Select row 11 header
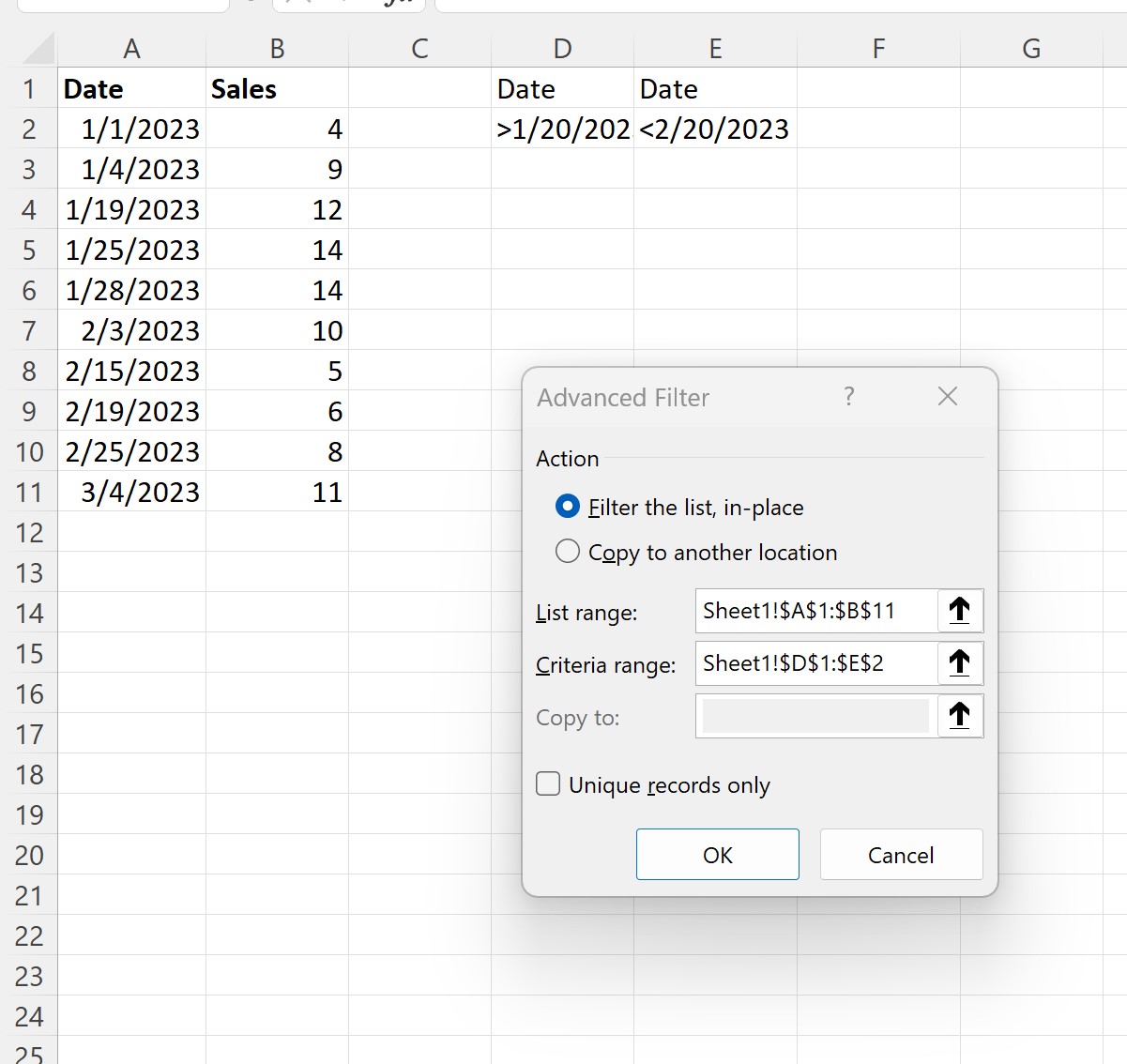The image size is (1127, 1064). pyautogui.click(x=30, y=492)
